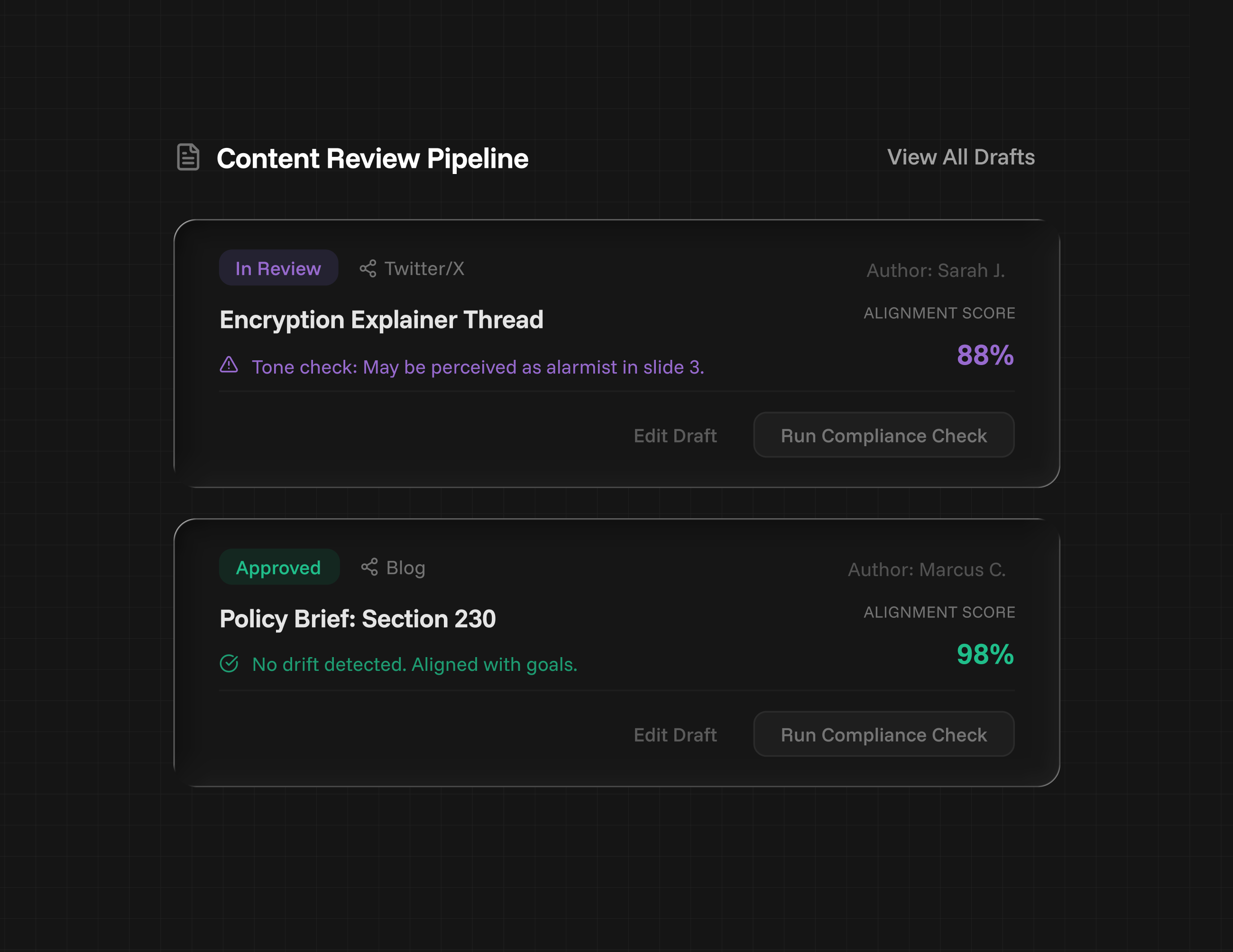Open the Policy Brief: Section 230 title
This screenshot has width=1233, height=952.
coord(358,619)
